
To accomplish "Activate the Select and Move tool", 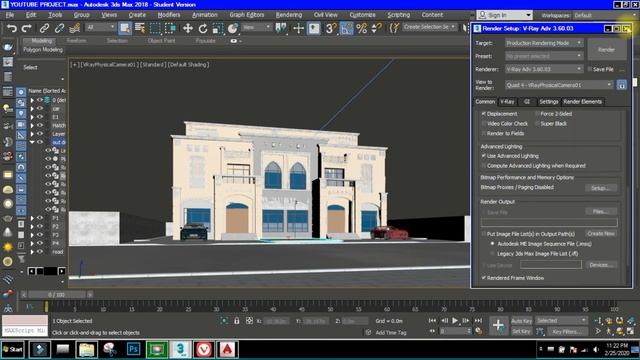I will click(x=188, y=28).
